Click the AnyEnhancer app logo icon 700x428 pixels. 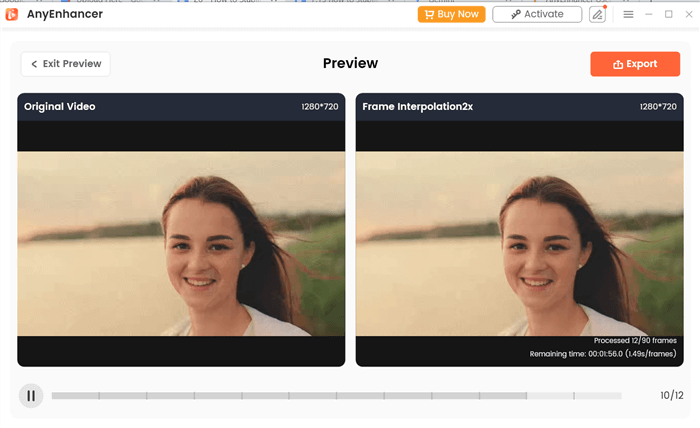click(12, 14)
